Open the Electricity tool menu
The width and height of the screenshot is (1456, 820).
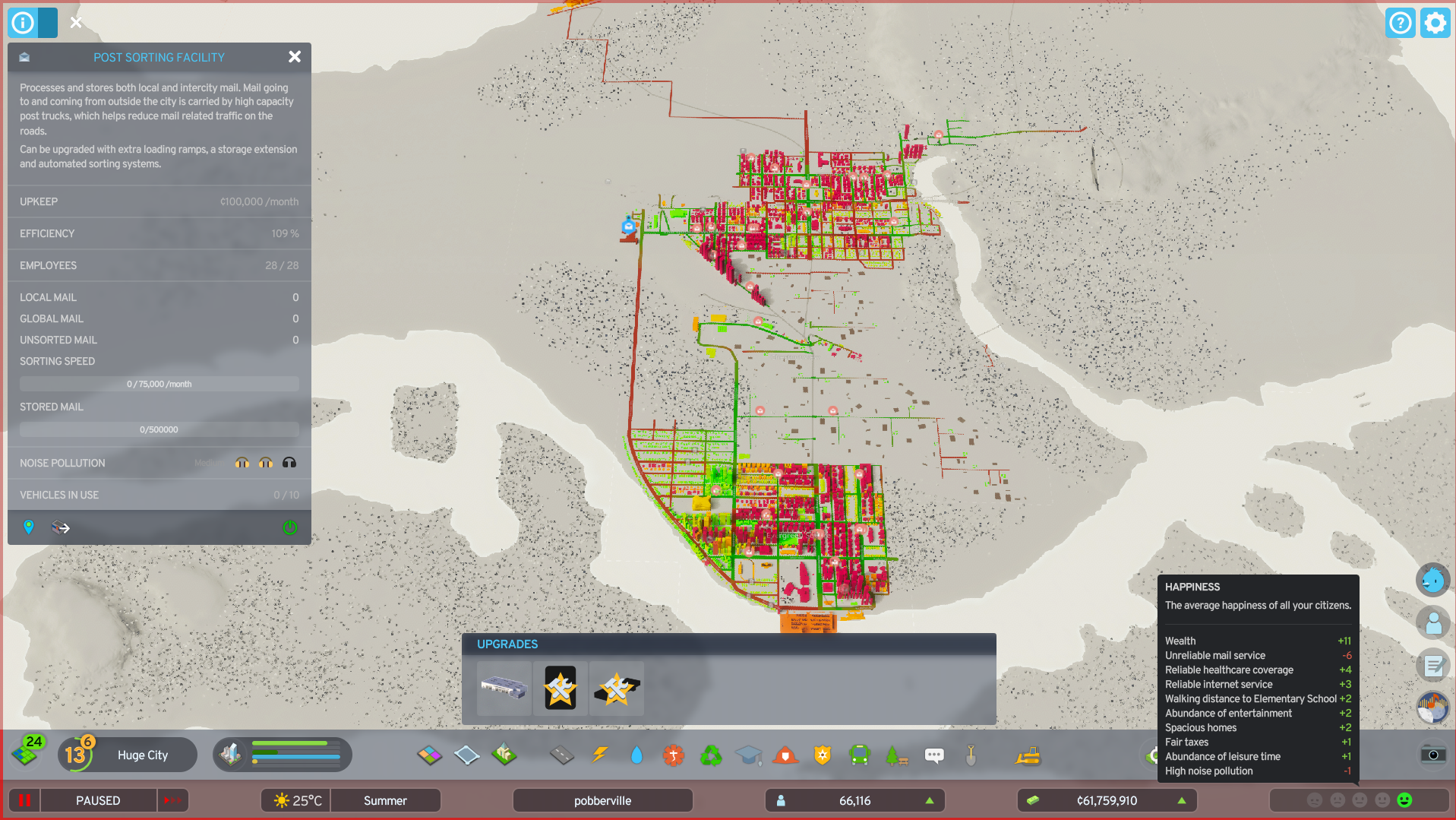[600, 755]
